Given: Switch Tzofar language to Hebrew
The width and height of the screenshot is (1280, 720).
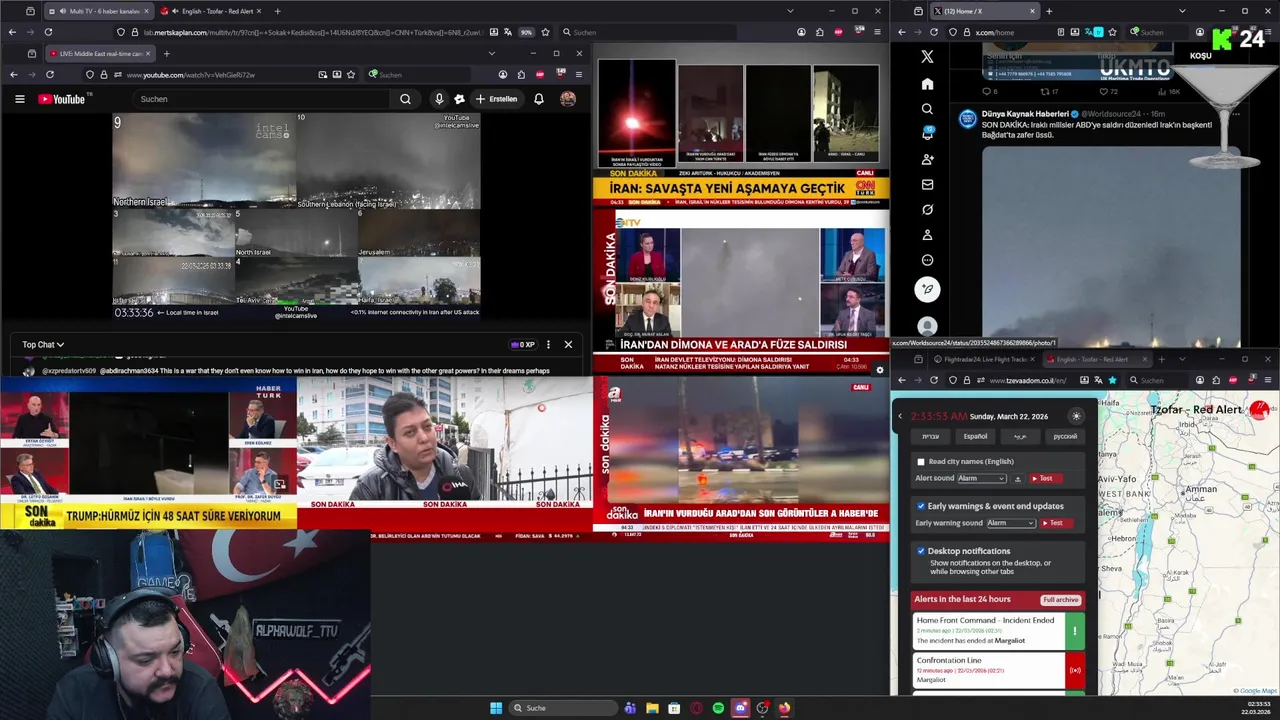Looking at the screenshot, I should tap(930, 436).
